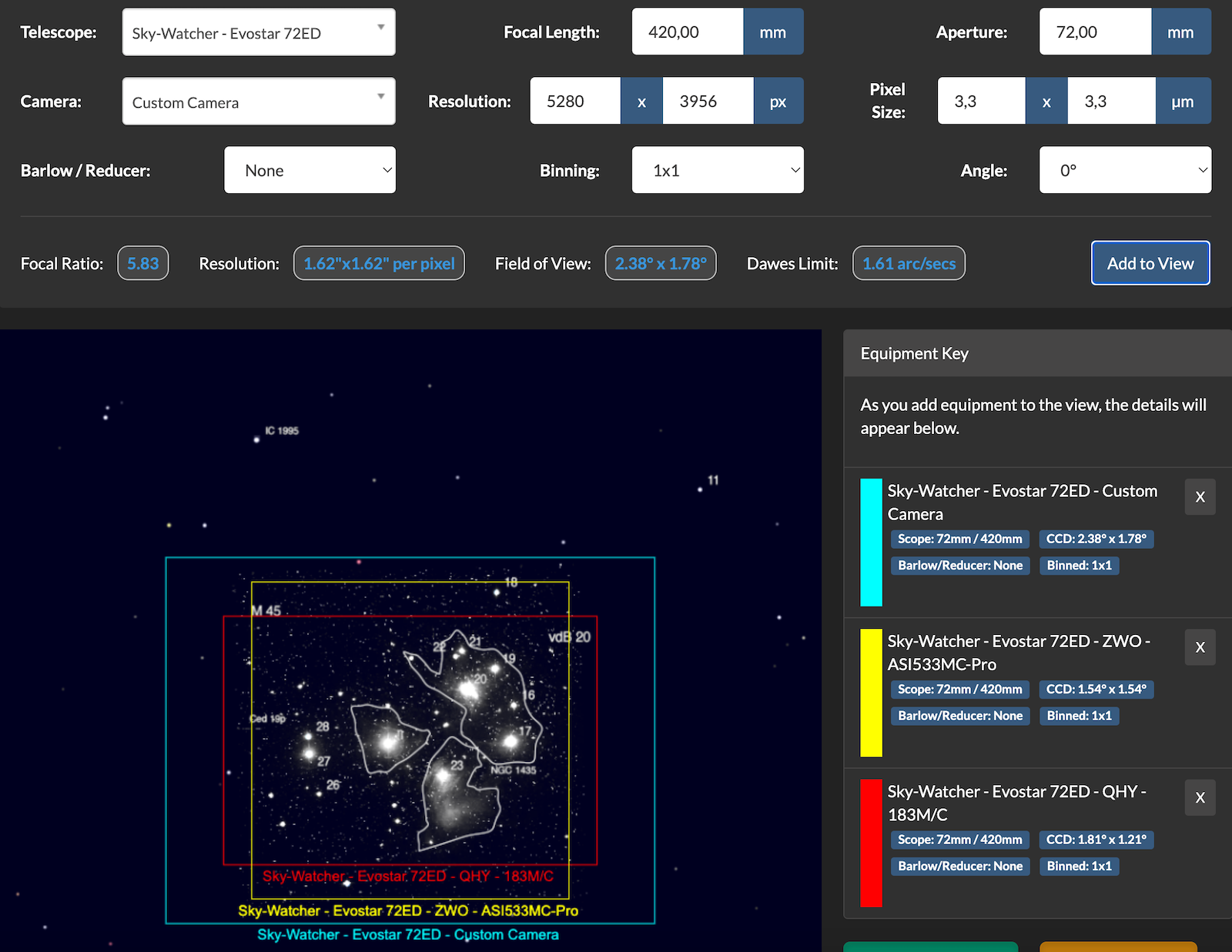Viewport: 1232px width, 952px height.
Task: Click the yellow ASI533MC-Pro color swatch
Action: click(x=871, y=693)
